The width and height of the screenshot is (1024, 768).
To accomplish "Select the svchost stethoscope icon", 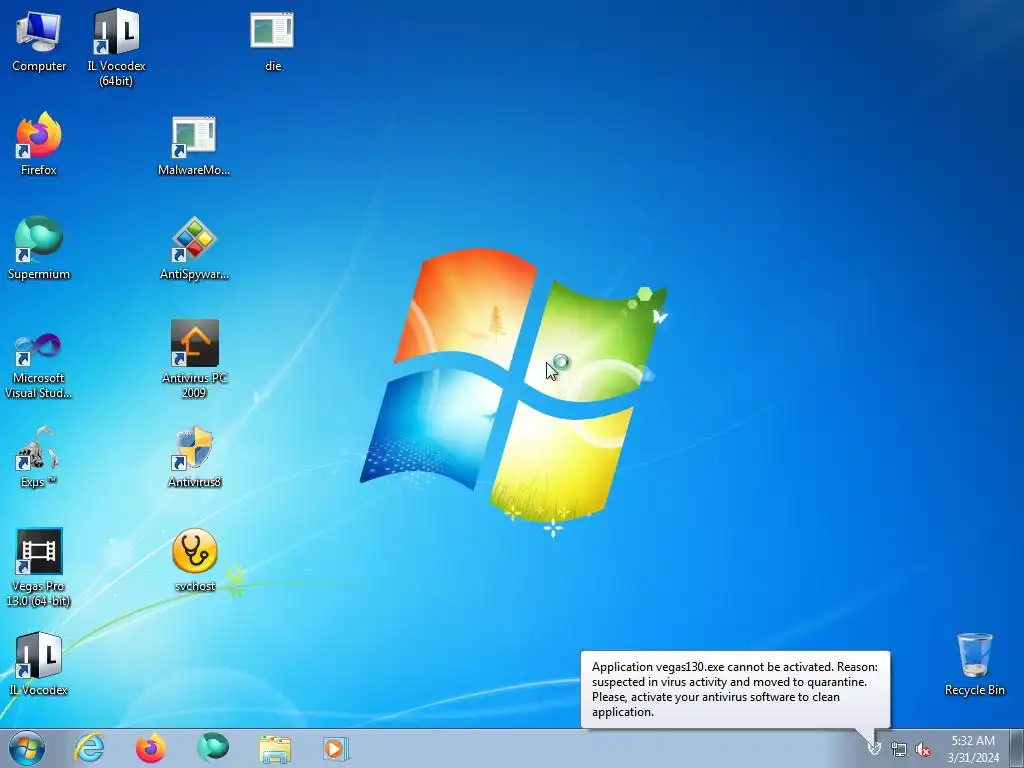I will 195,560.
